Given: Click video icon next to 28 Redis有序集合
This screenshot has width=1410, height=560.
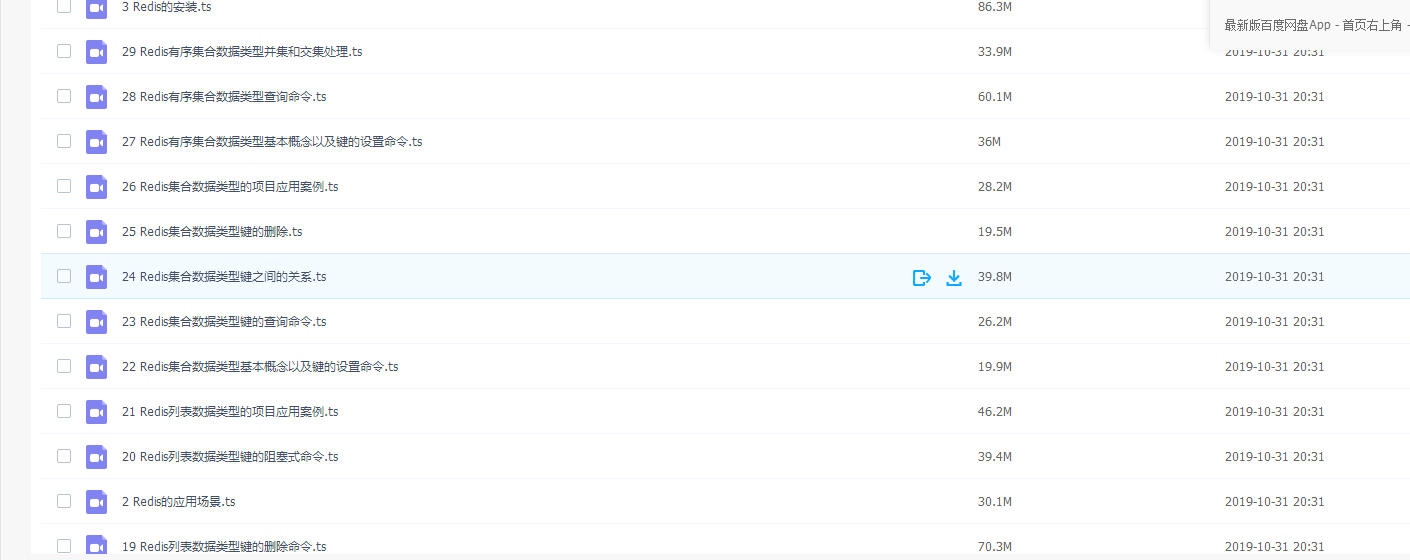Looking at the screenshot, I should (96, 97).
